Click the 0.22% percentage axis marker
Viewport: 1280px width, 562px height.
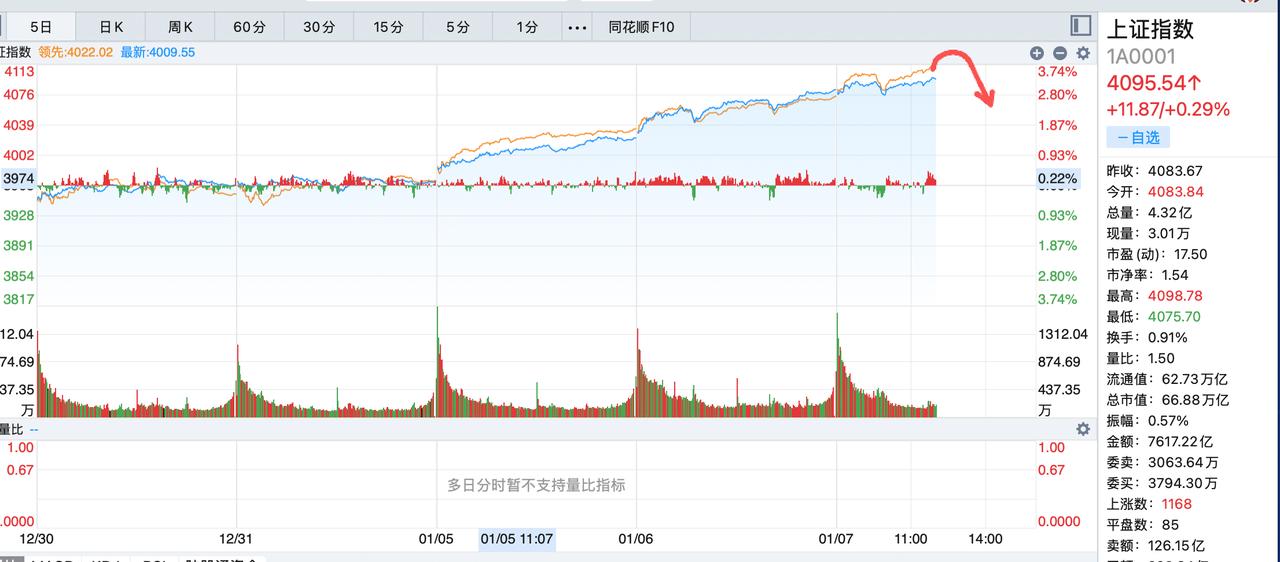(x=1058, y=179)
